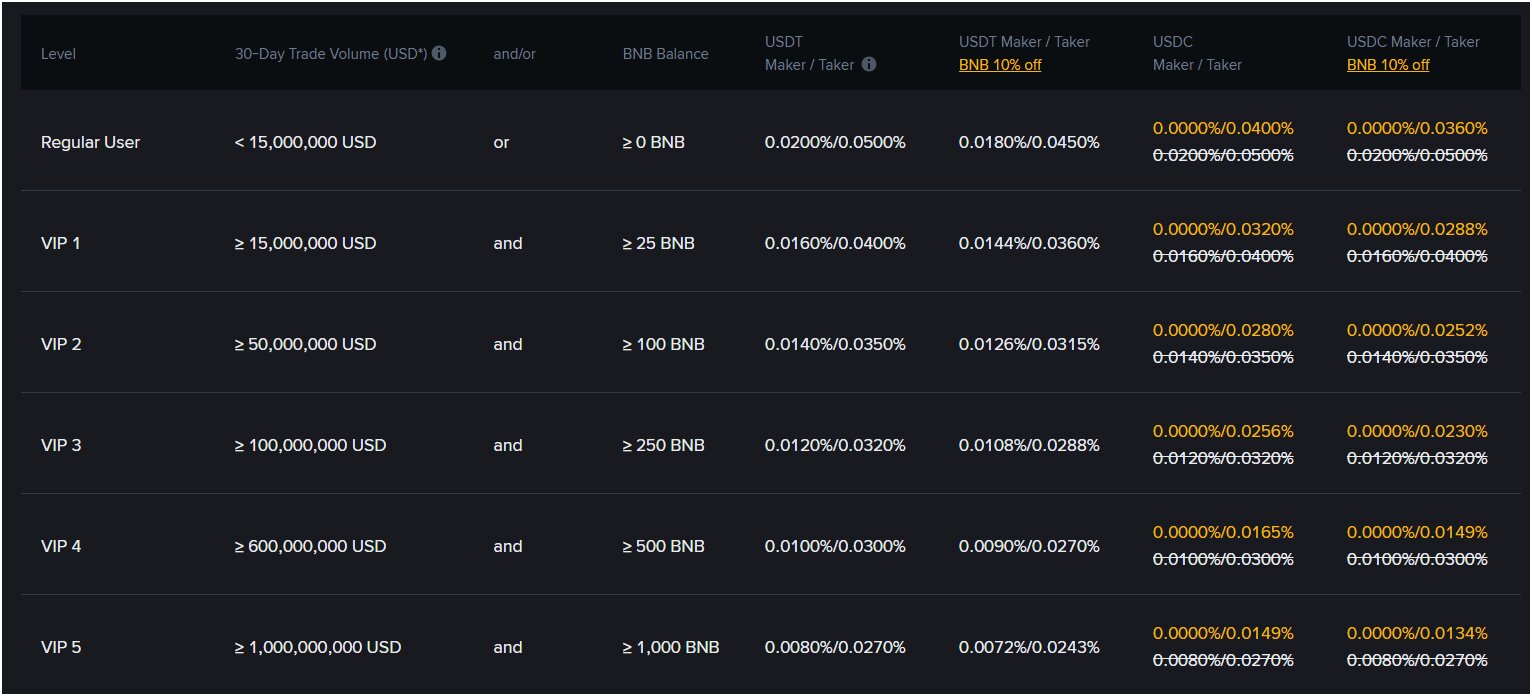Click the orange 0.0000%/0.0165% USDC fee
1532x696 pixels.
(1223, 532)
